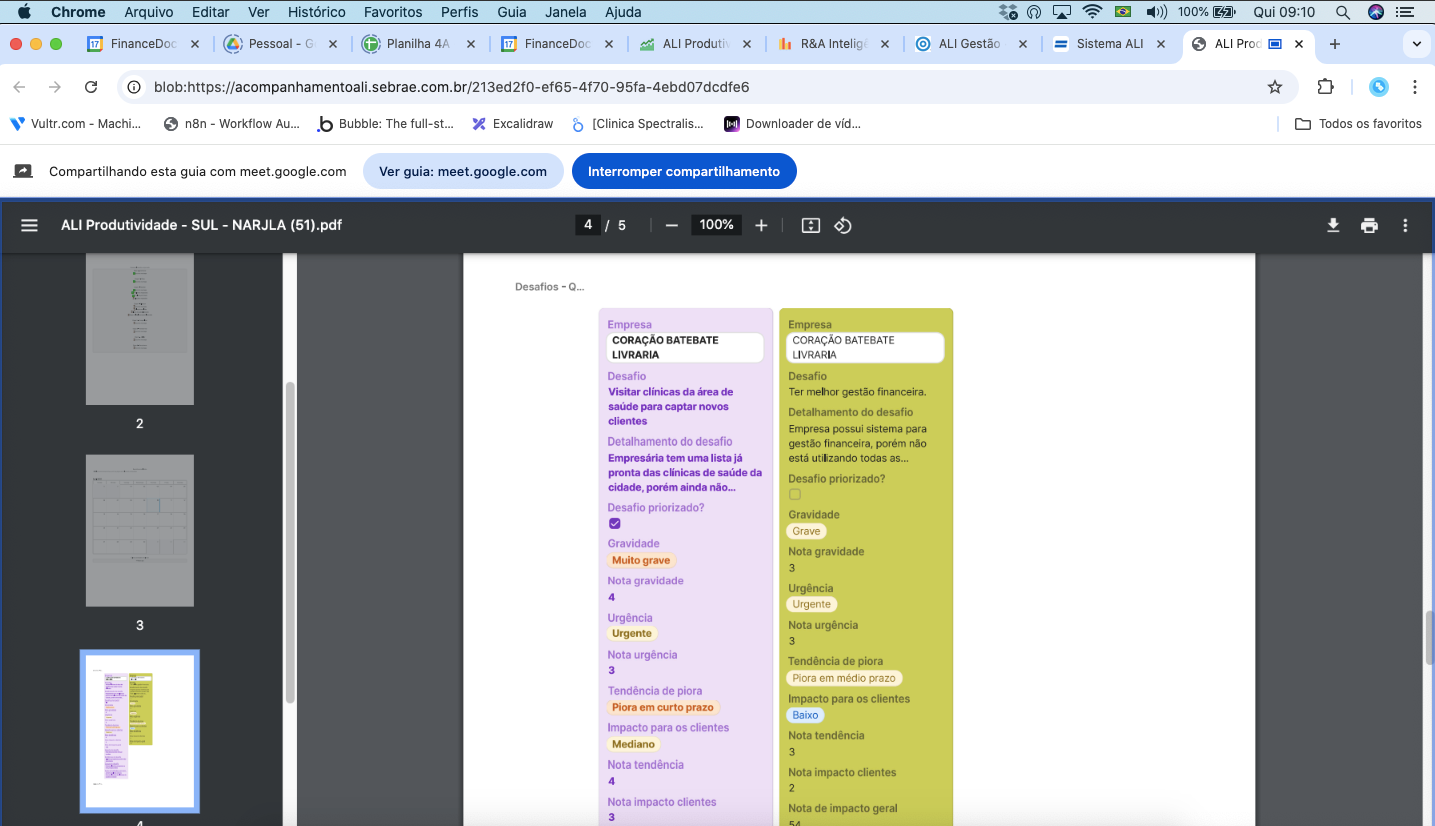The width and height of the screenshot is (1435, 826).
Task: Open PDF viewer more actions menu
Action: click(x=1405, y=225)
